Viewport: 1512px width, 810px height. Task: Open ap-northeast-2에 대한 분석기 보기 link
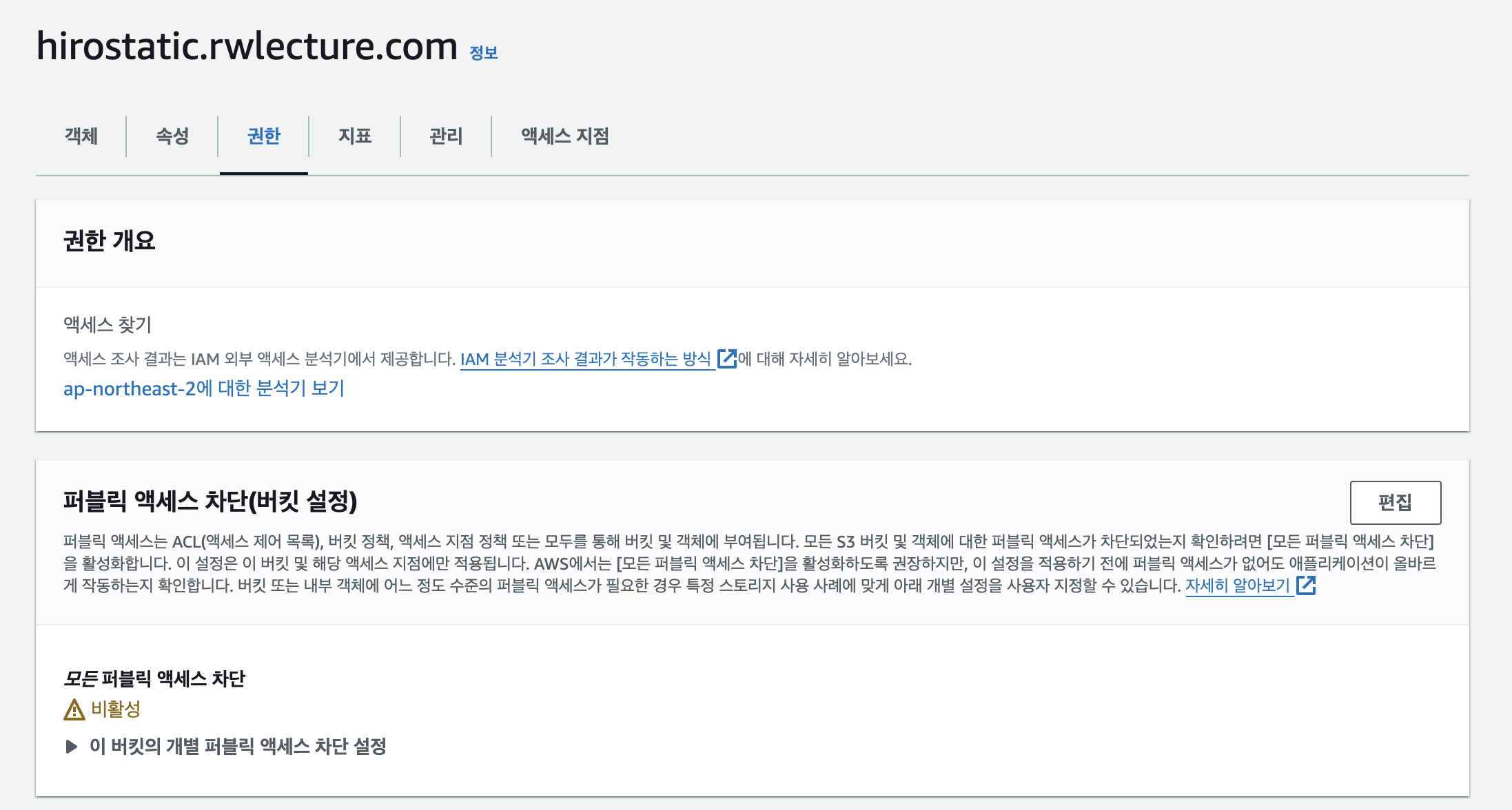point(204,388)
